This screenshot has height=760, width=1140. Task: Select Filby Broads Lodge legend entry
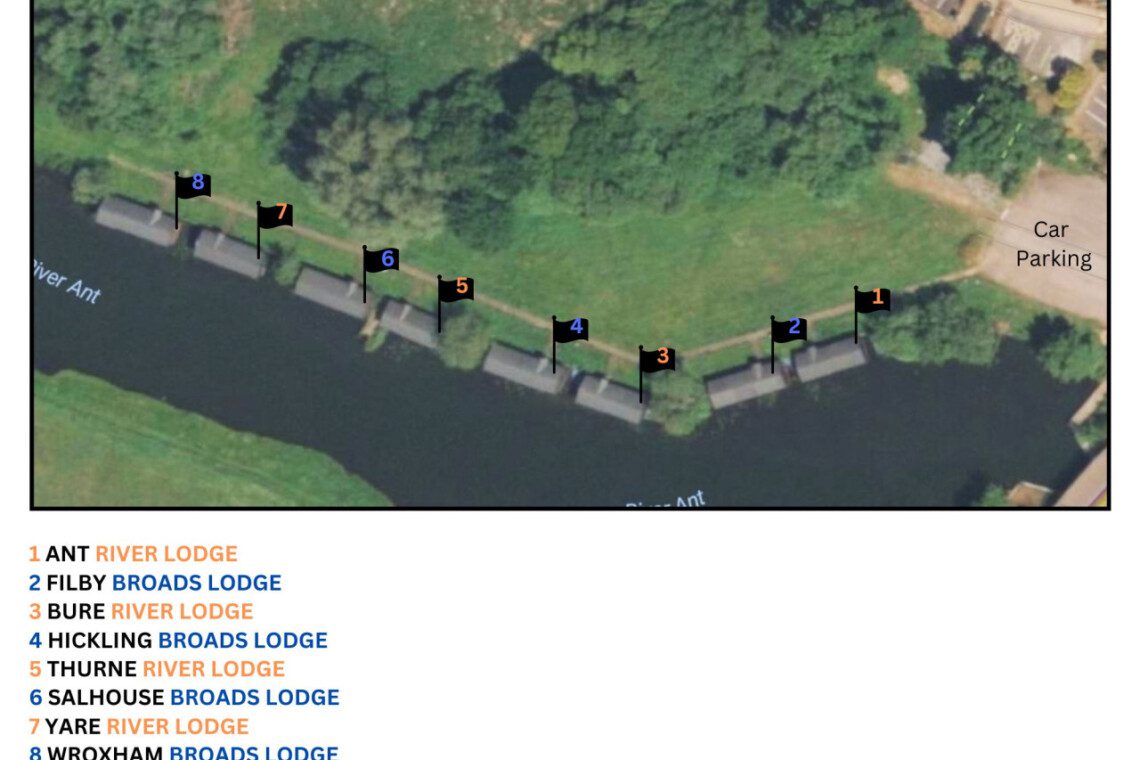point(155,583)
